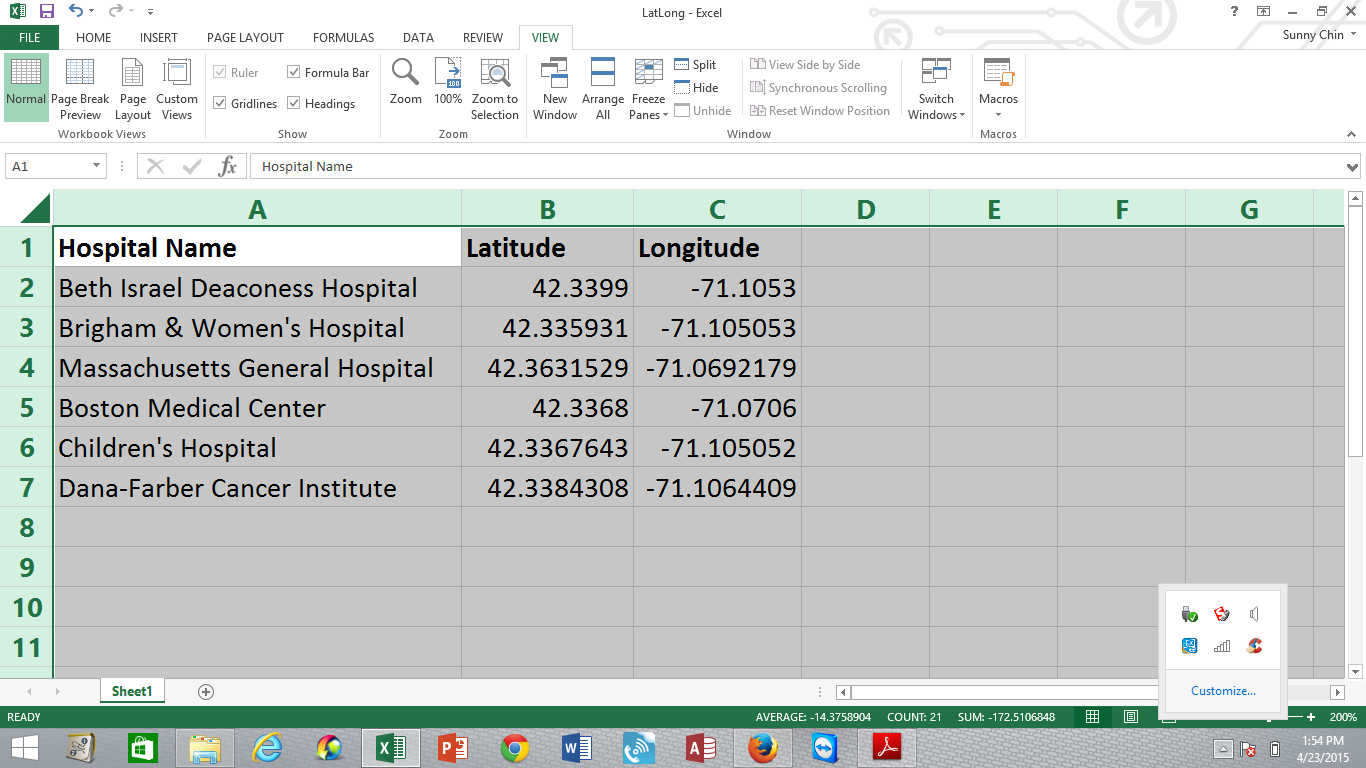Select column B header
The image size is (1366, 768).
click(547, 209)
